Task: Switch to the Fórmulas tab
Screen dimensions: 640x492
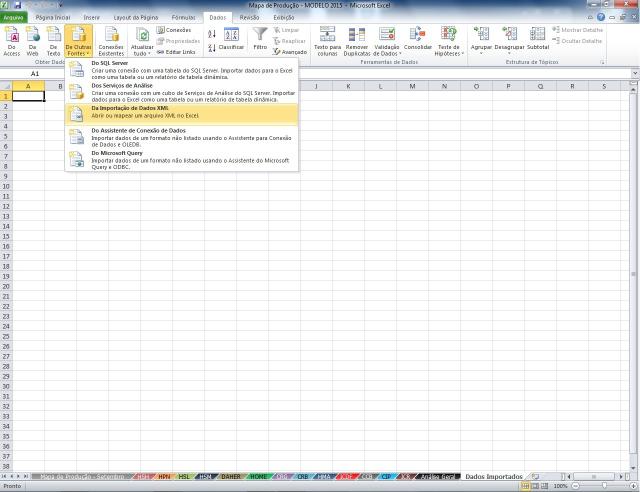Action: point(183,18)
